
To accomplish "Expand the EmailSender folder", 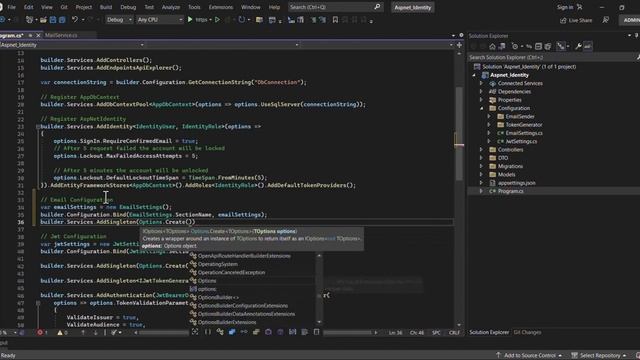I will [x=489, y=117].
